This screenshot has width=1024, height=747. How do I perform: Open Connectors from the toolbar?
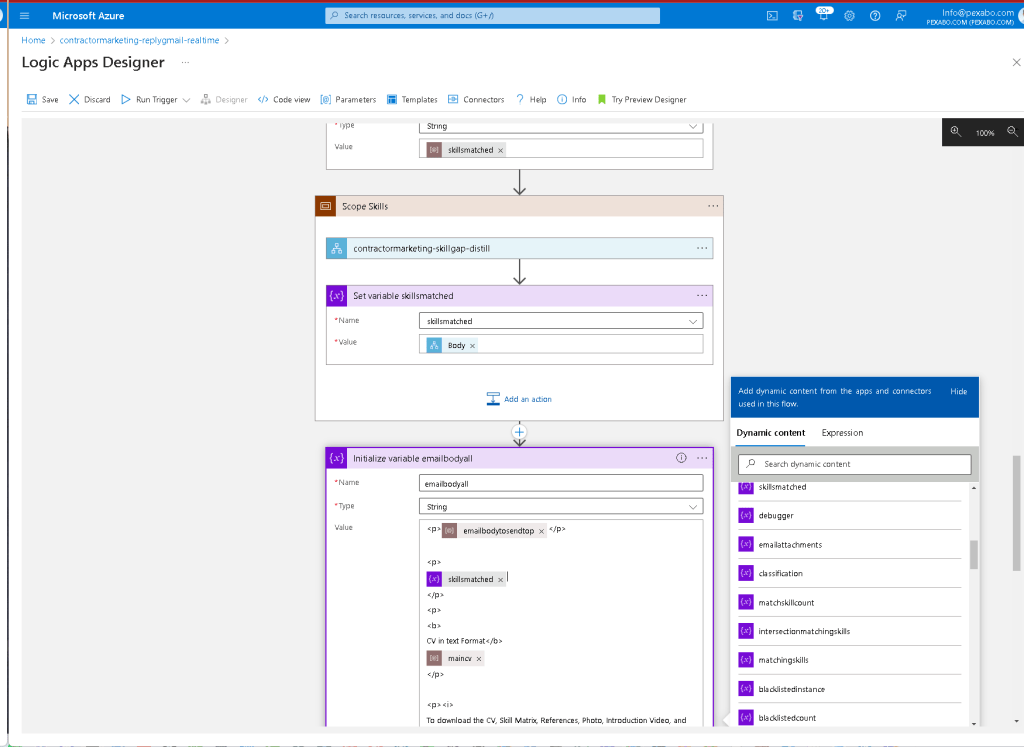click(476, 99)
